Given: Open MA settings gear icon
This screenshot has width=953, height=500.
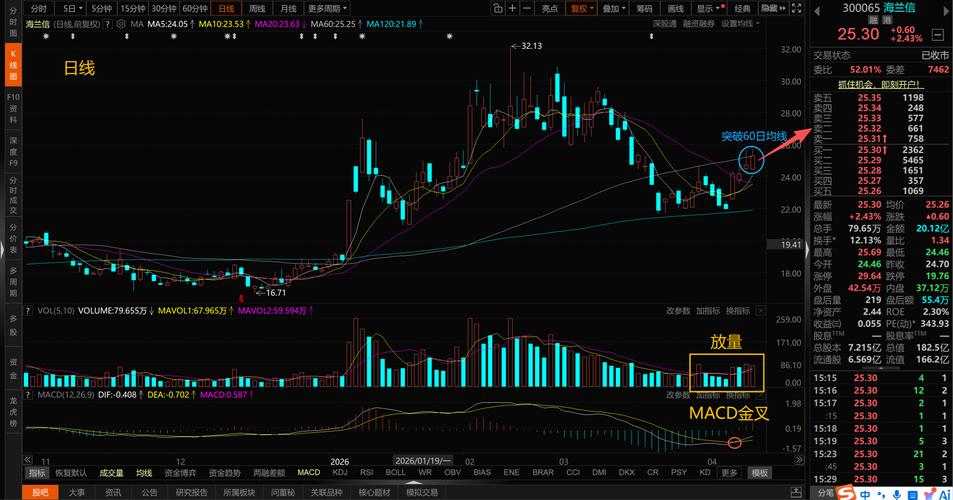Looking at the screenshot, I should [x=120, y=24].
